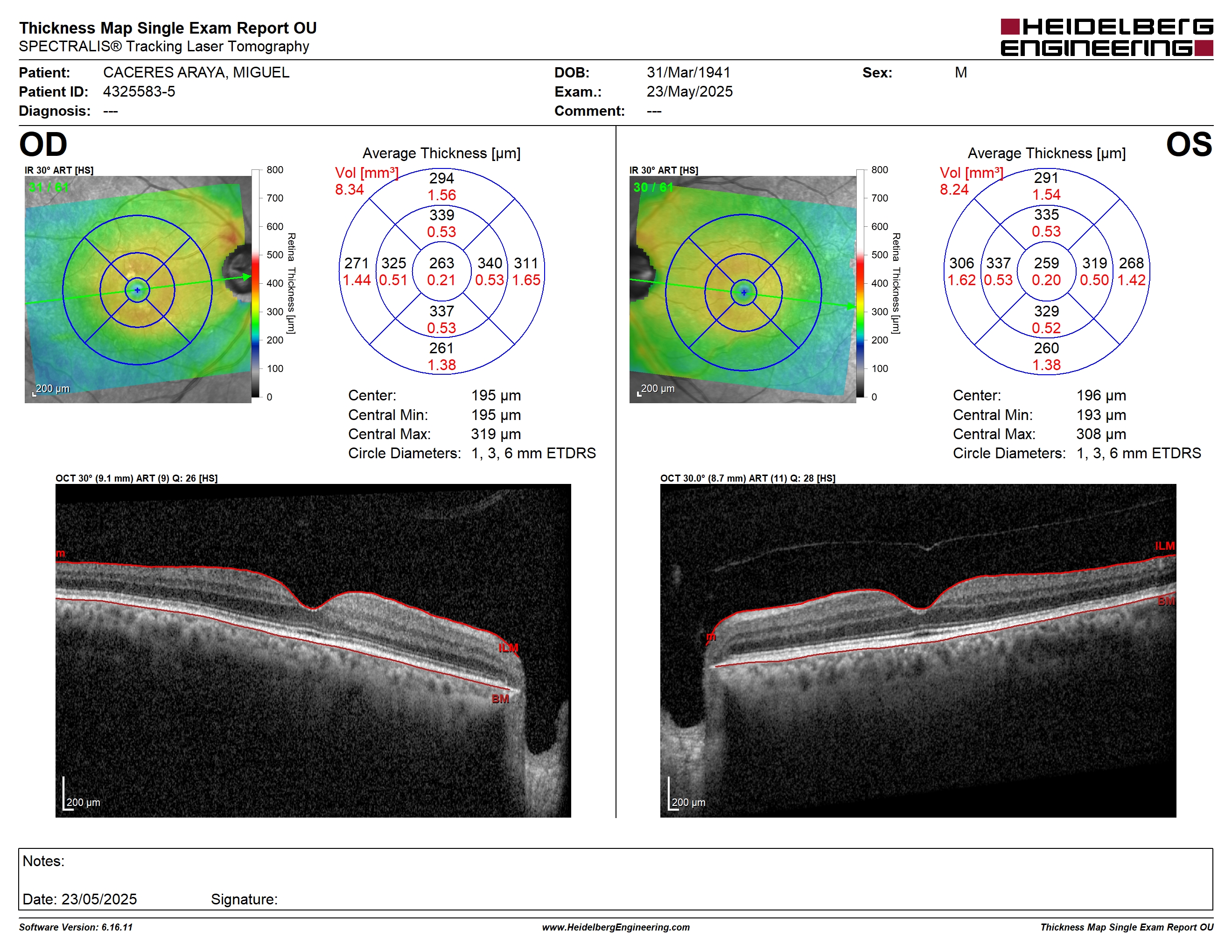Click the exam date 23/May/2025
This screenshot has height=952, width=1232.
point(689,91)
